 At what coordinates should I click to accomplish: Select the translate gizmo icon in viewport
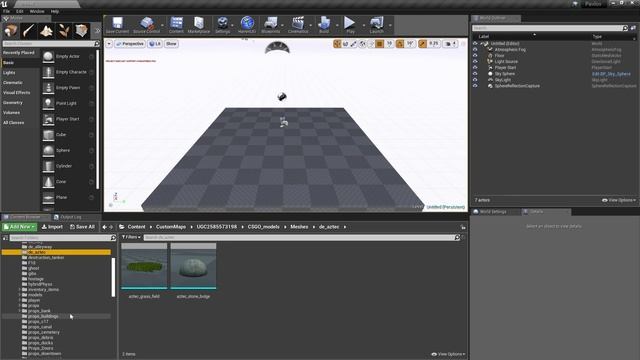337,44
